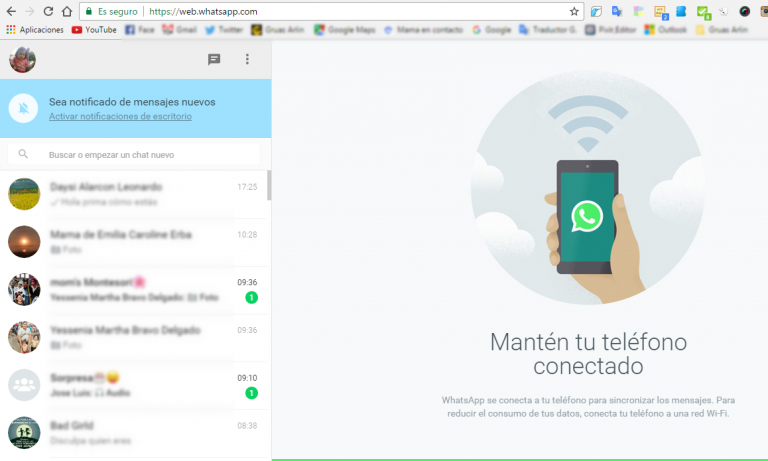Open the Google bookmark

pos(491,30)
